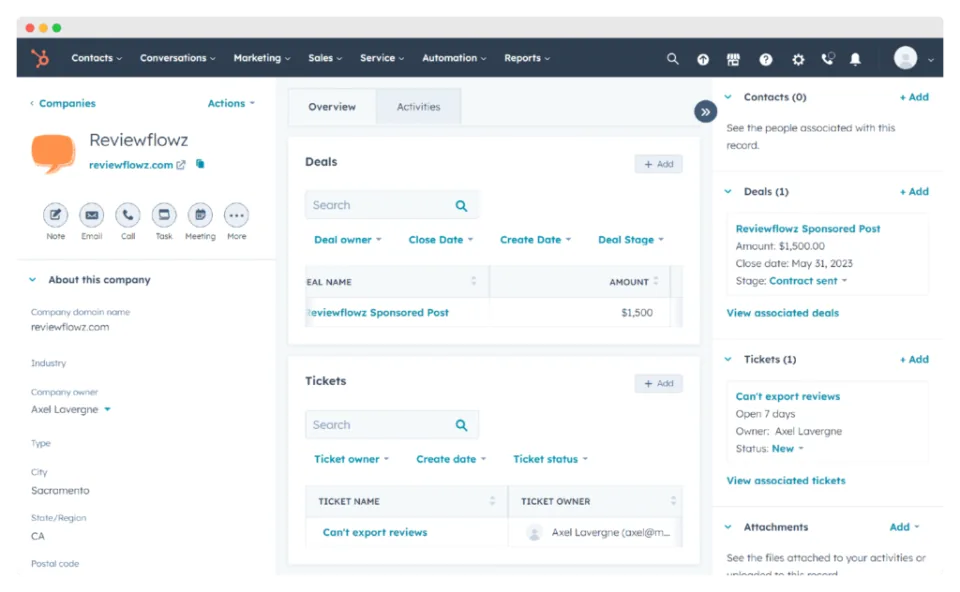Open the Actions dropdown
Viewport: 960px width, 592px height.
pos(231,103)
